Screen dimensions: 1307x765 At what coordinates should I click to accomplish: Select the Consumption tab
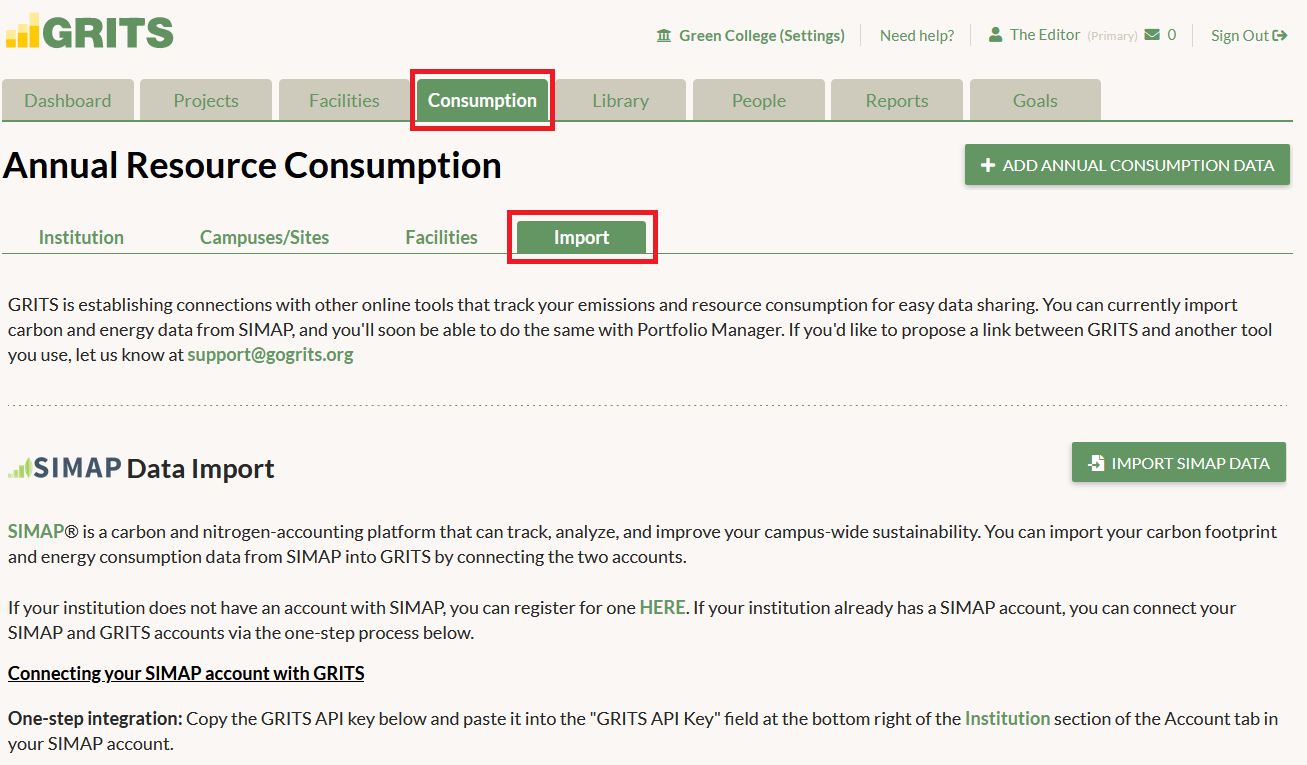(482, 100)
